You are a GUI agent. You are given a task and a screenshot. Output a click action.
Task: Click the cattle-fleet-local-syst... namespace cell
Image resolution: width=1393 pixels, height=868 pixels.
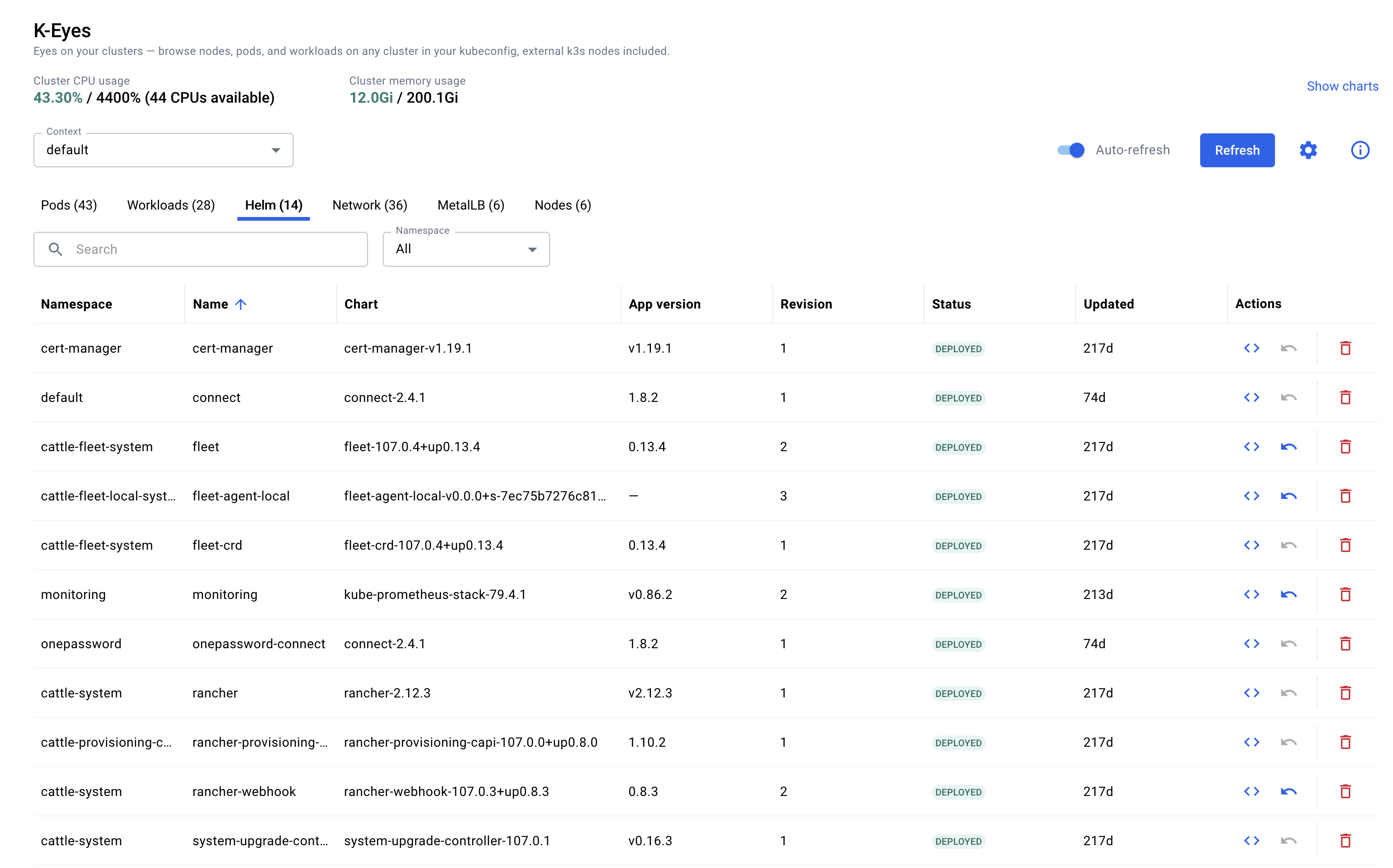click(108, 496)
